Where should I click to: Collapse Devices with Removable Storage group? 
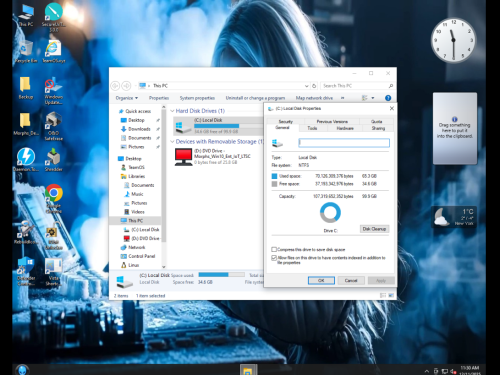tap(172, 142)
